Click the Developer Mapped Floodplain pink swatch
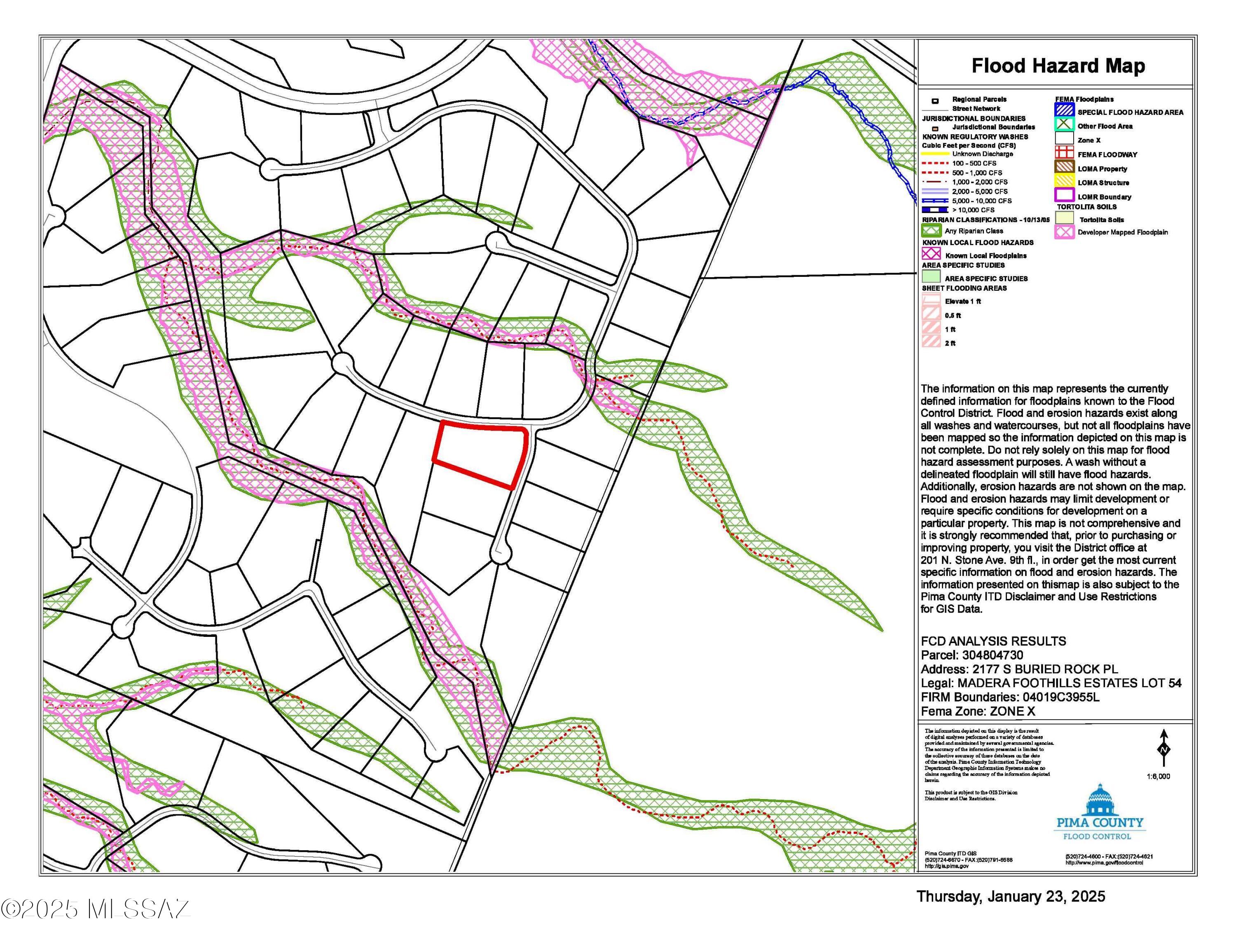 pyautogui.click(x=1065, y=232)
